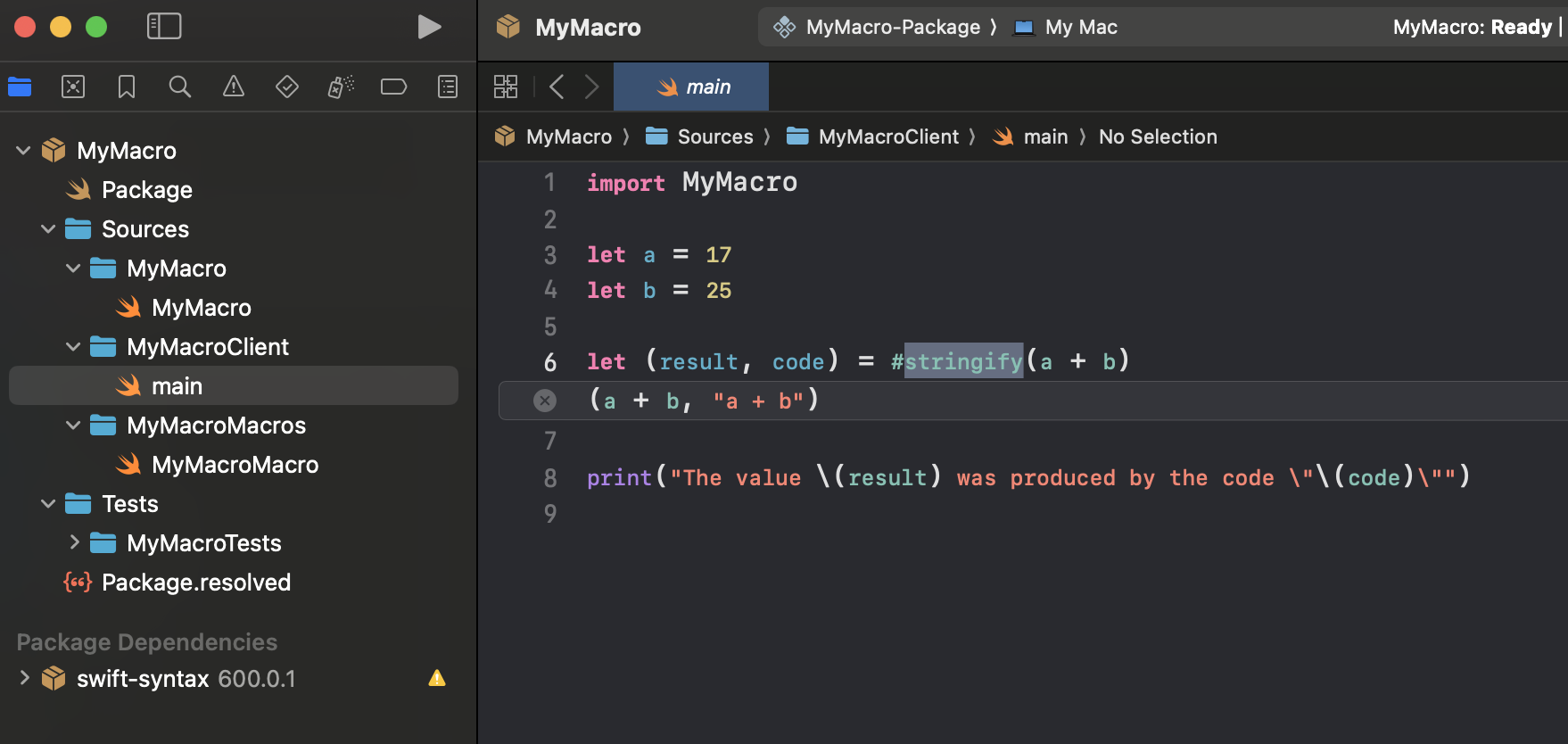Collapse the MyMacro root package
The width and height of the screenshot is (1568, 744).
coord(24,150)
